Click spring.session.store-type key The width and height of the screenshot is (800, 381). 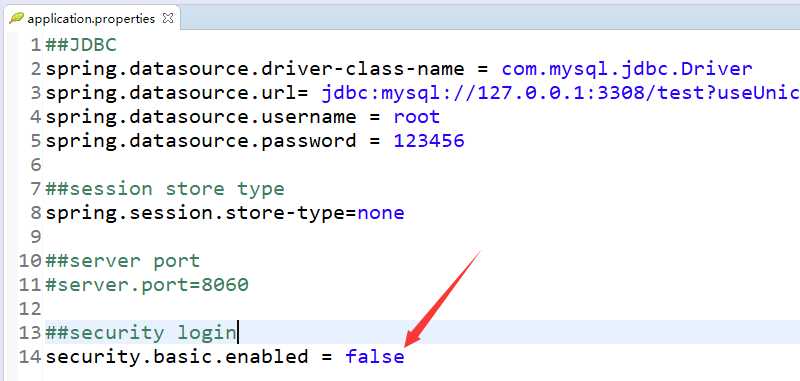click(195, 213)
